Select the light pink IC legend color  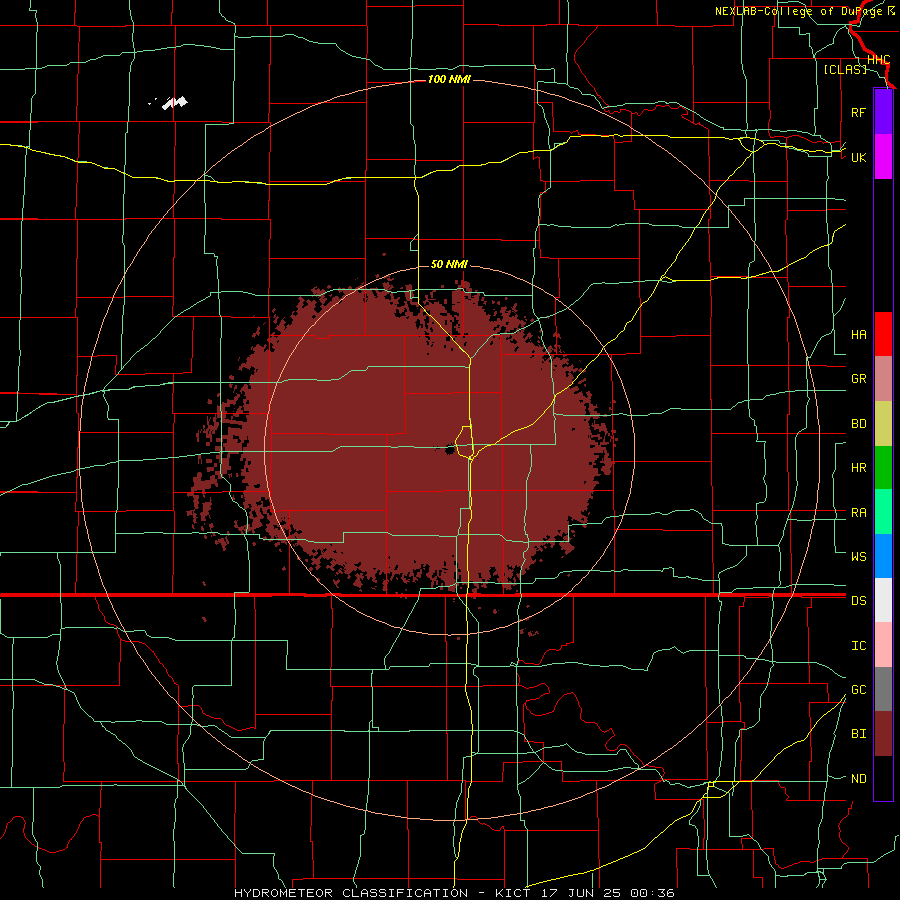(883, 645)
